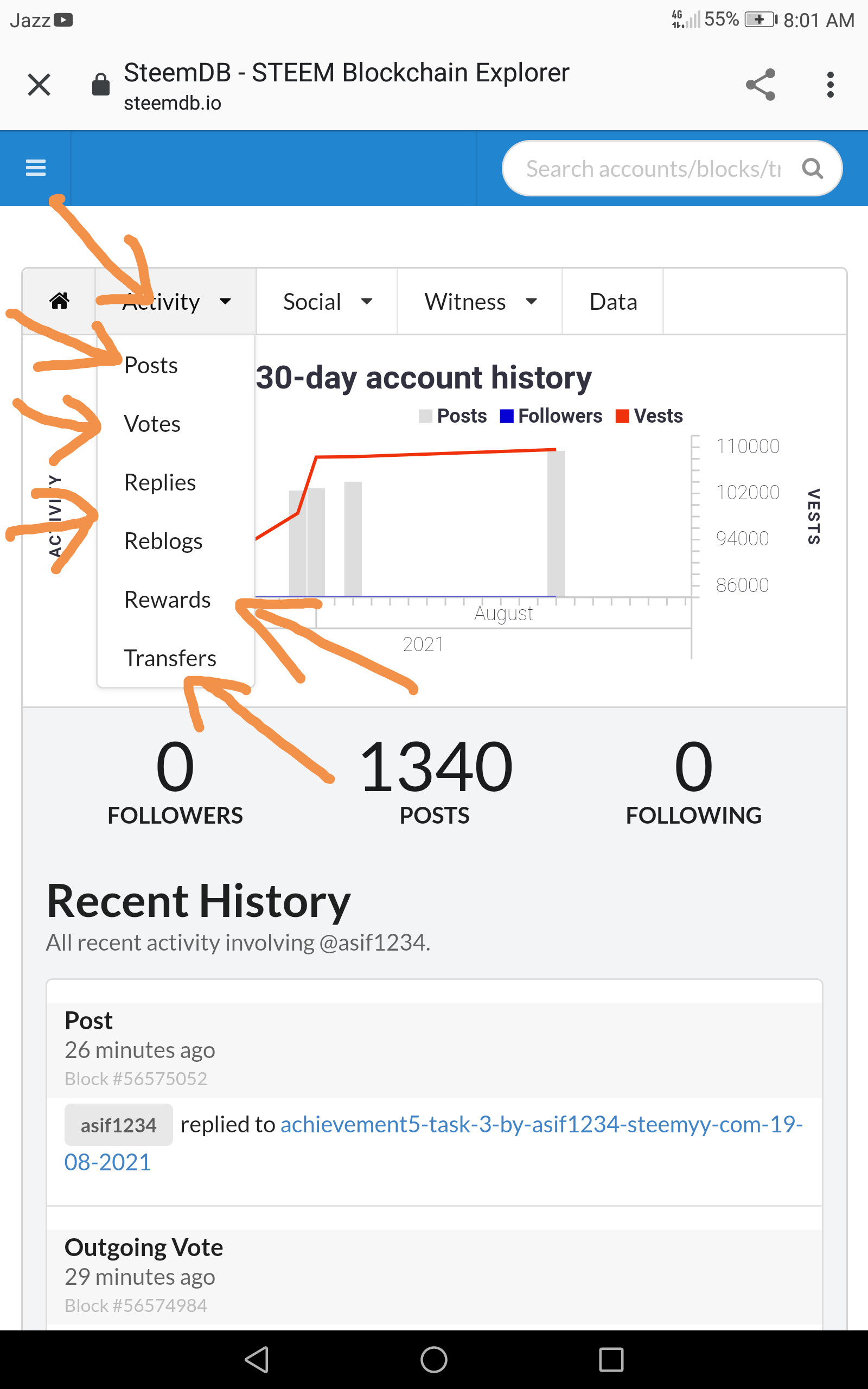868x1389 pixels.
Task: Collapse the Activity dropdown menu
Action: pyautogui.click(x=176, y=301)
